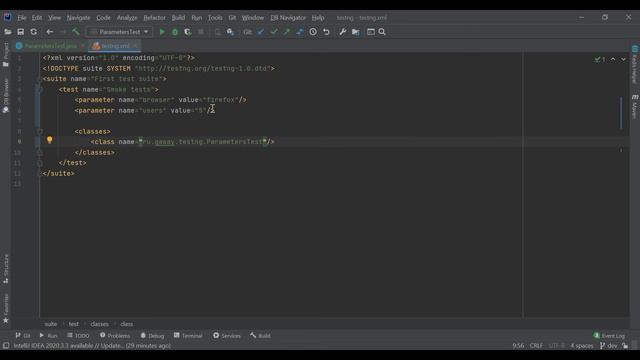The width and height of the screenshot is (640, 360).
Task: Click the Reload from disk icon
Action: (x=33, y=32)
